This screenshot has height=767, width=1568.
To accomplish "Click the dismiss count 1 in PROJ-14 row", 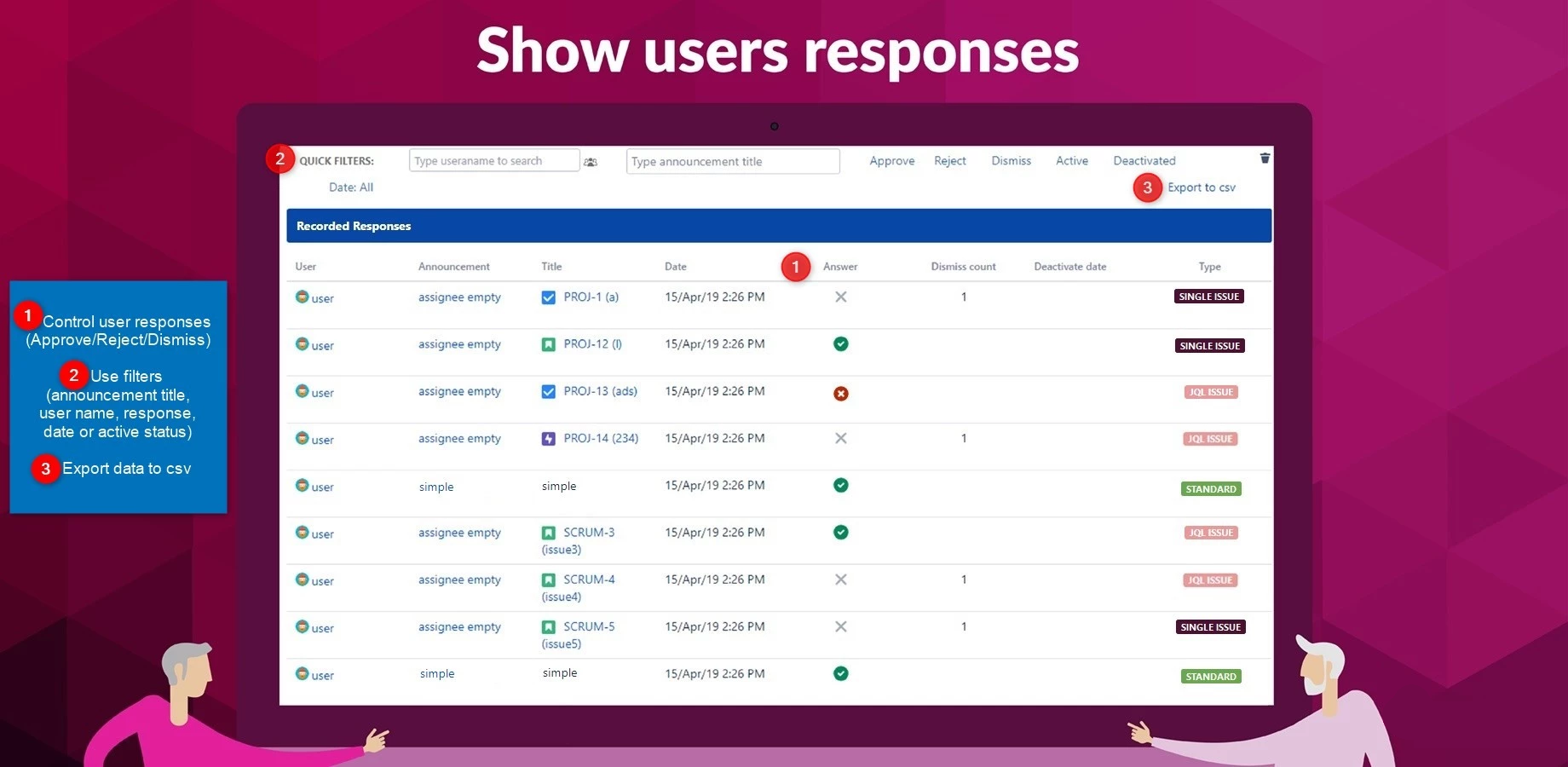I will point(964,438).
